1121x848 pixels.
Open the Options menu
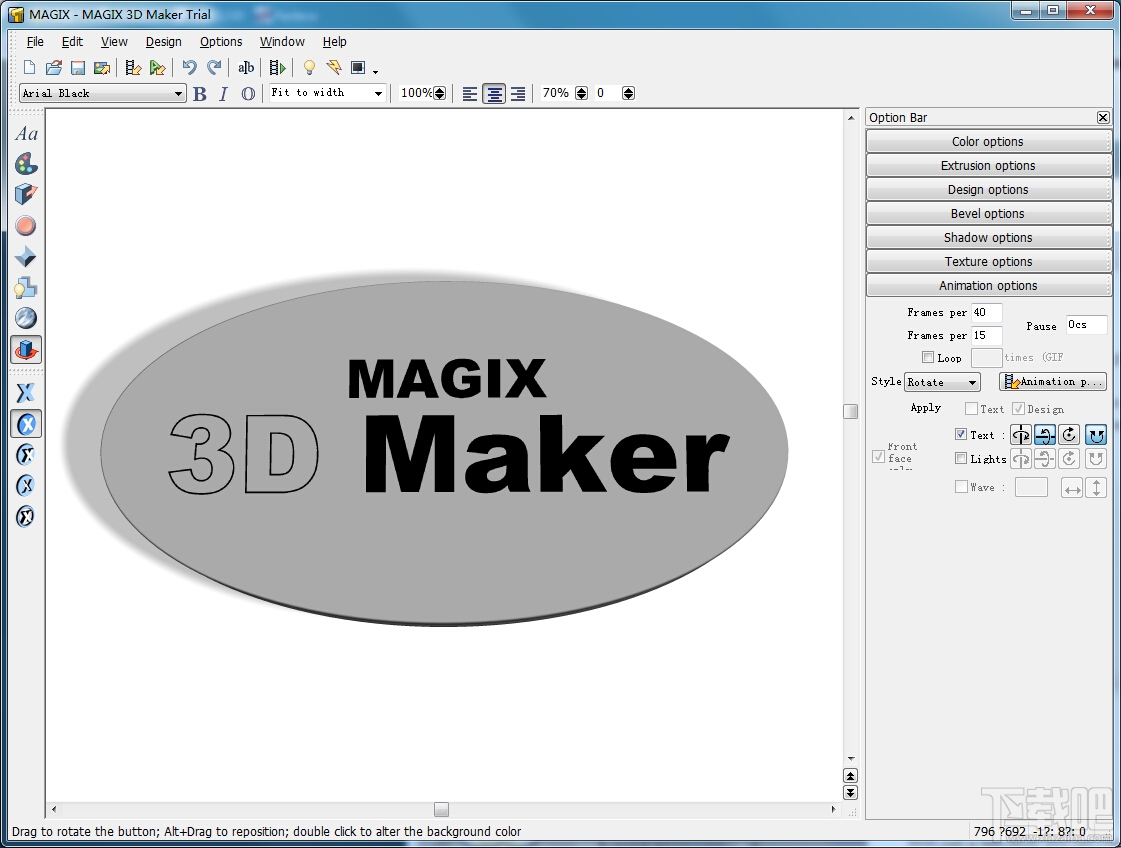[221, 42]
